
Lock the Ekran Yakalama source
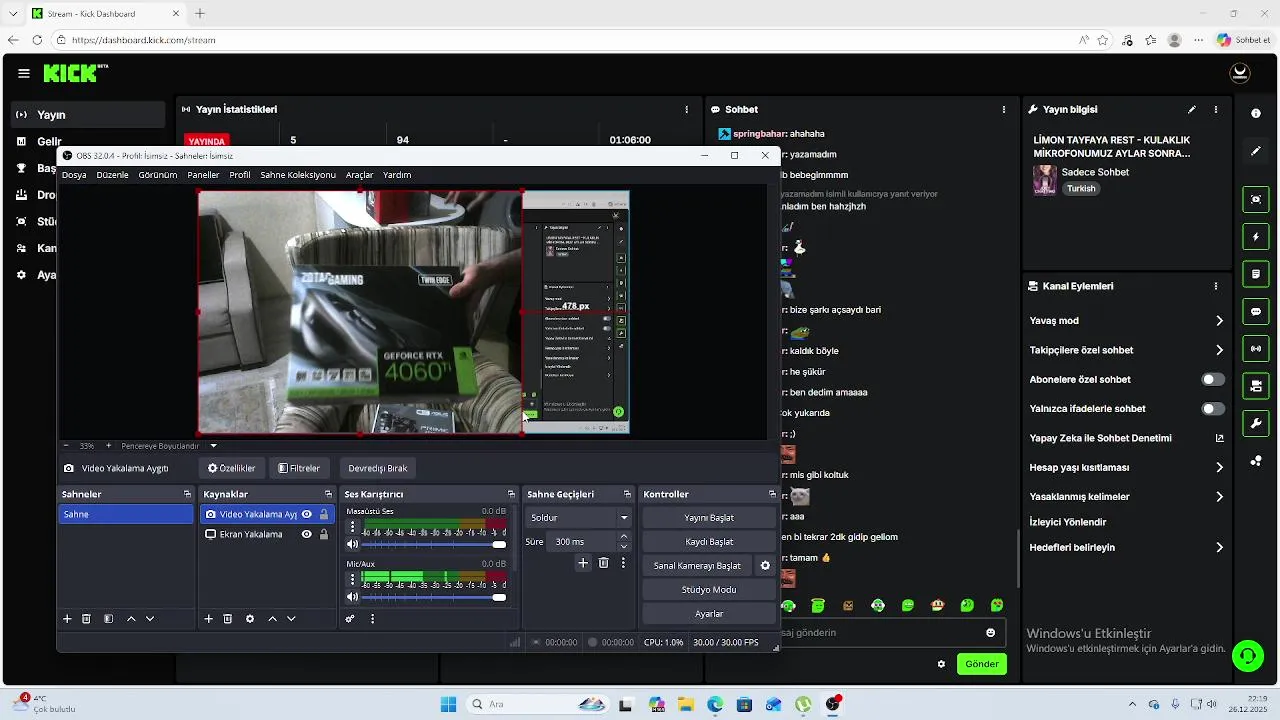coord(324,534)
